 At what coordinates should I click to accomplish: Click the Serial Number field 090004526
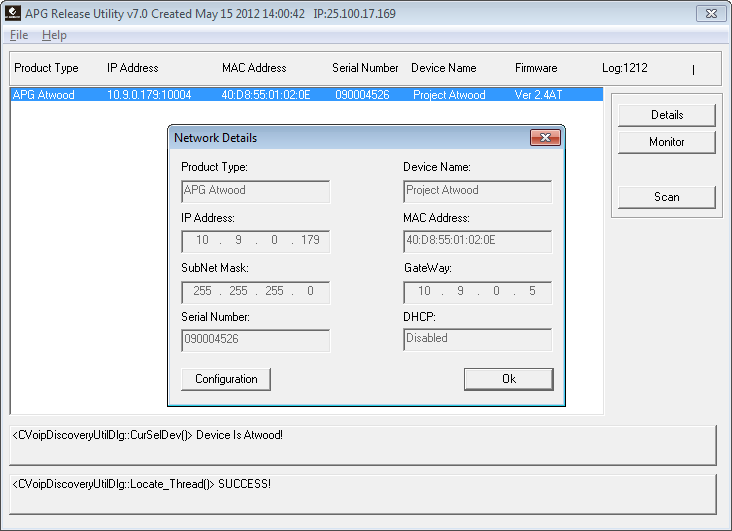click(255, 340)
